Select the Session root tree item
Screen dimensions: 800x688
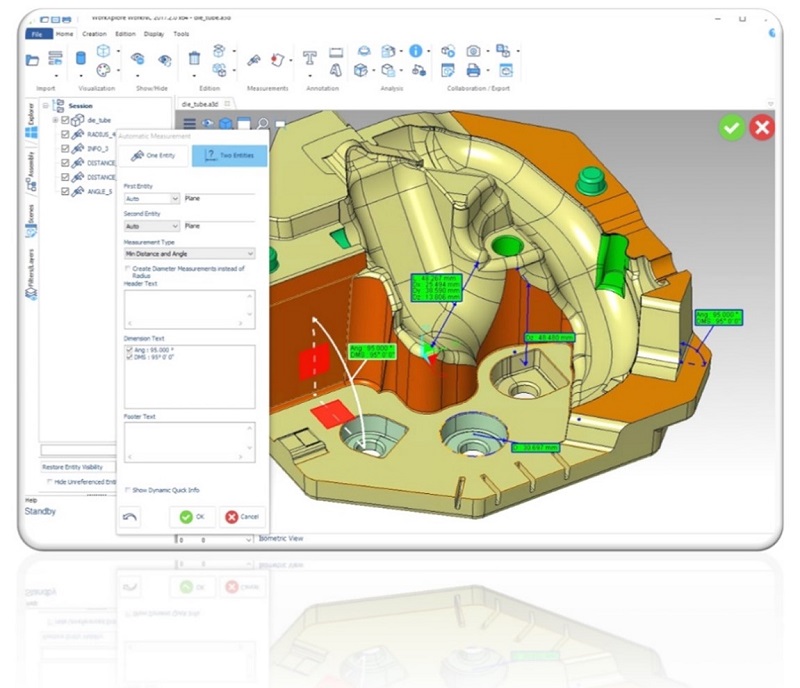pyautogui.click(x=80, y=106)
